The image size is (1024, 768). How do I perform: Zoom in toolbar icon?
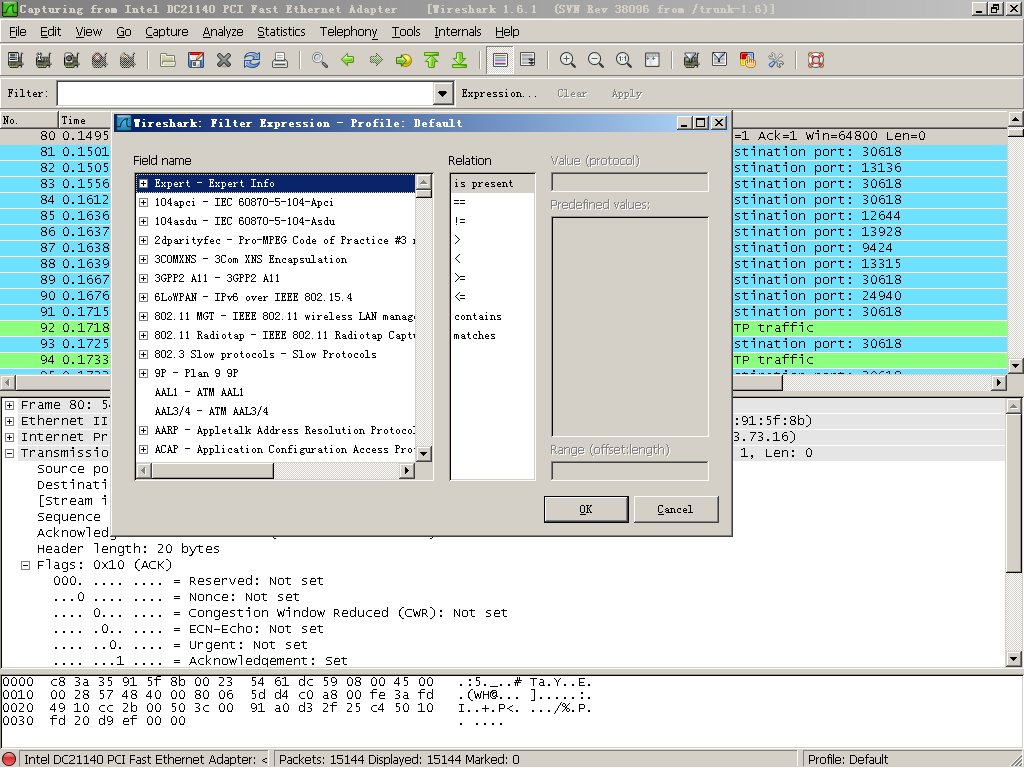(x=568, y=60)
